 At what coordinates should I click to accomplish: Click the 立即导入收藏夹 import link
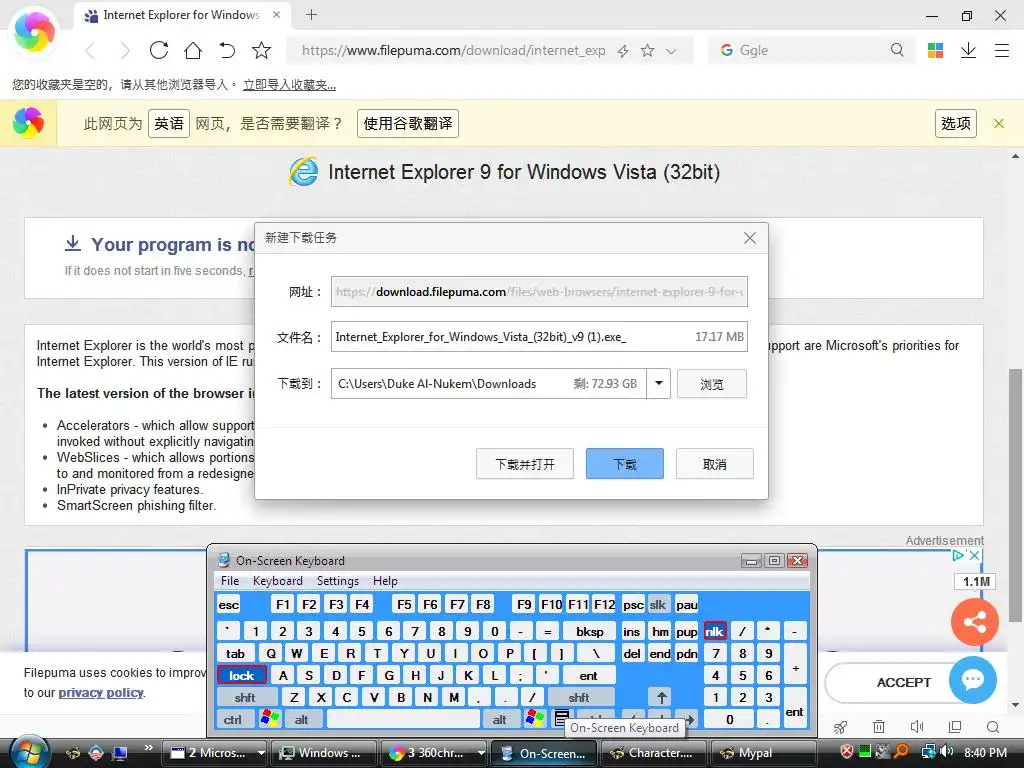point(289,85)
